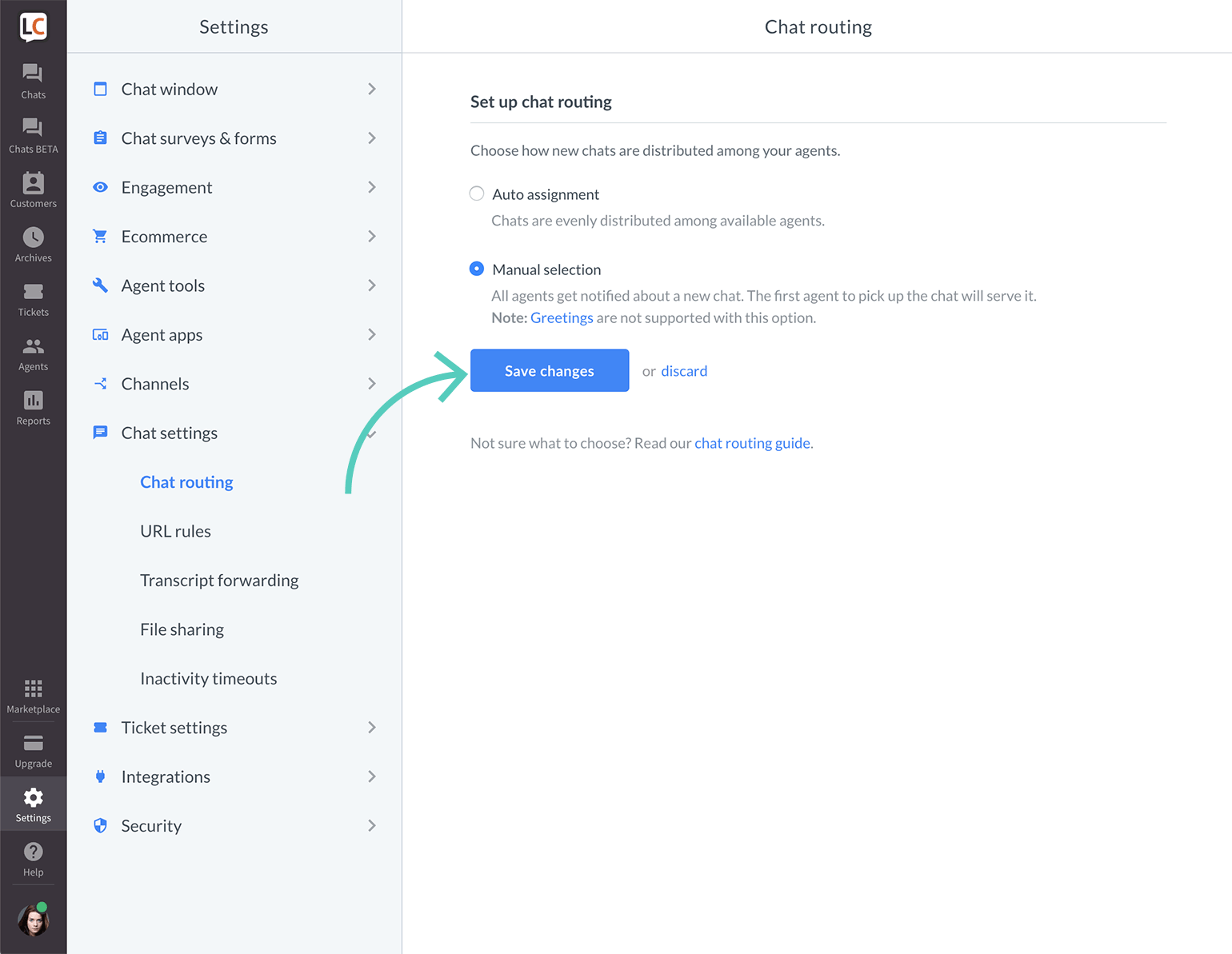1232x954 pixels.
Task: Open the Agents people icon
Action: point(33,346)
